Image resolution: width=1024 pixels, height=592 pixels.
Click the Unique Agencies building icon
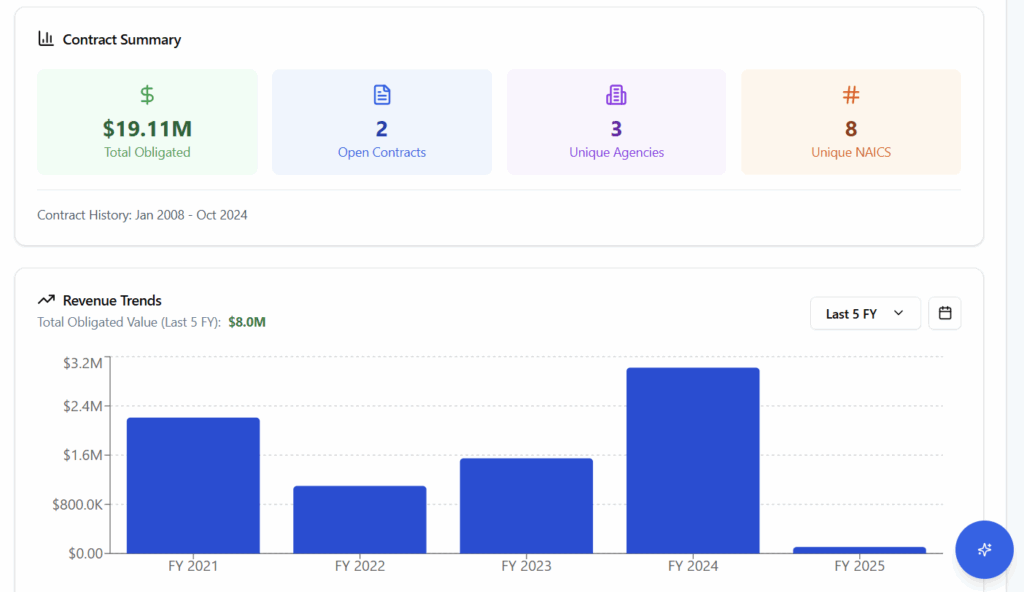[616, 95]
